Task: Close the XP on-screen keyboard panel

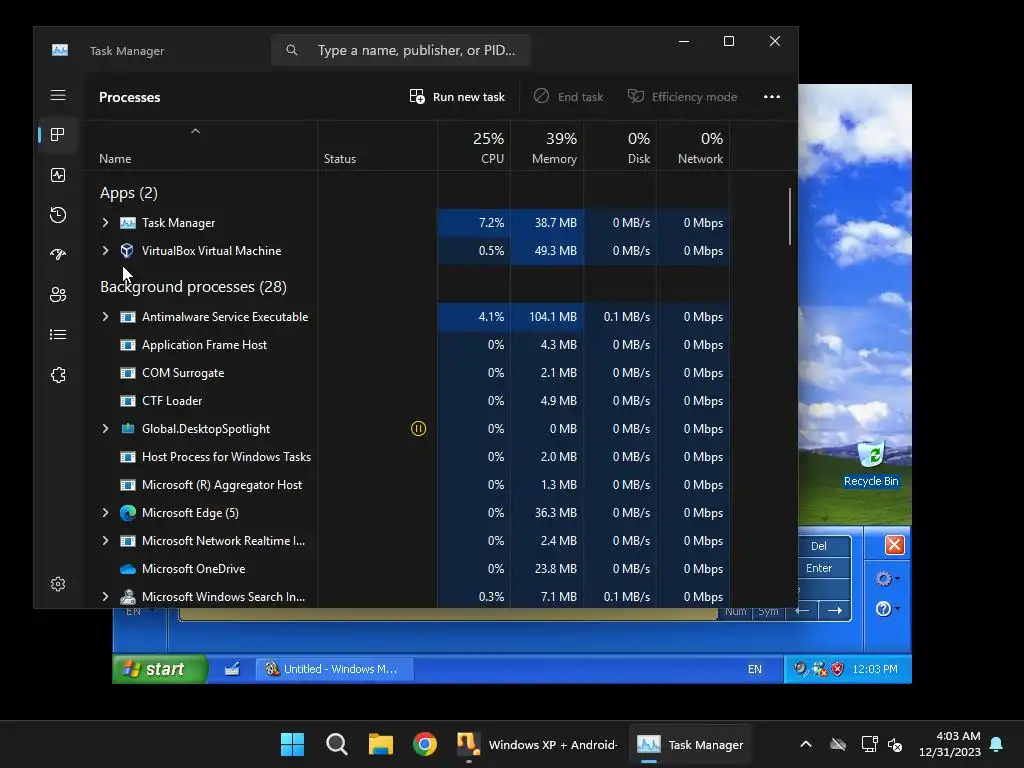Action: tap(894, 545)
